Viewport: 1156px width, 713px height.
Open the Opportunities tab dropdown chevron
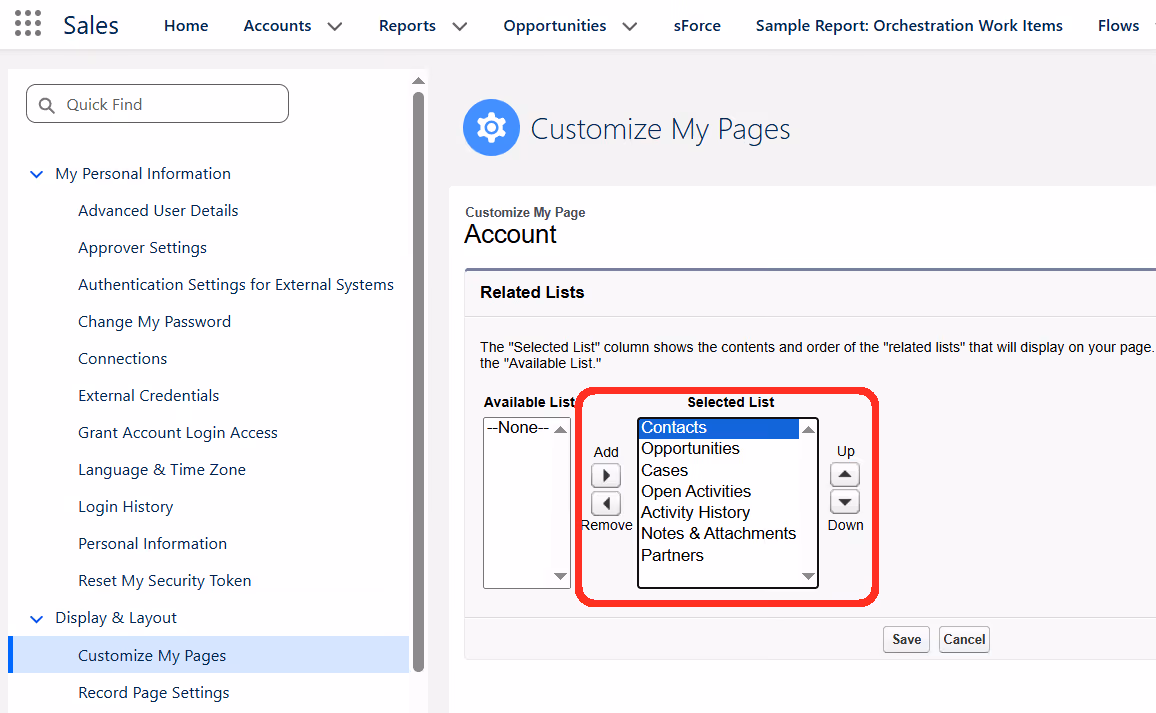click(x=630, y=27)
